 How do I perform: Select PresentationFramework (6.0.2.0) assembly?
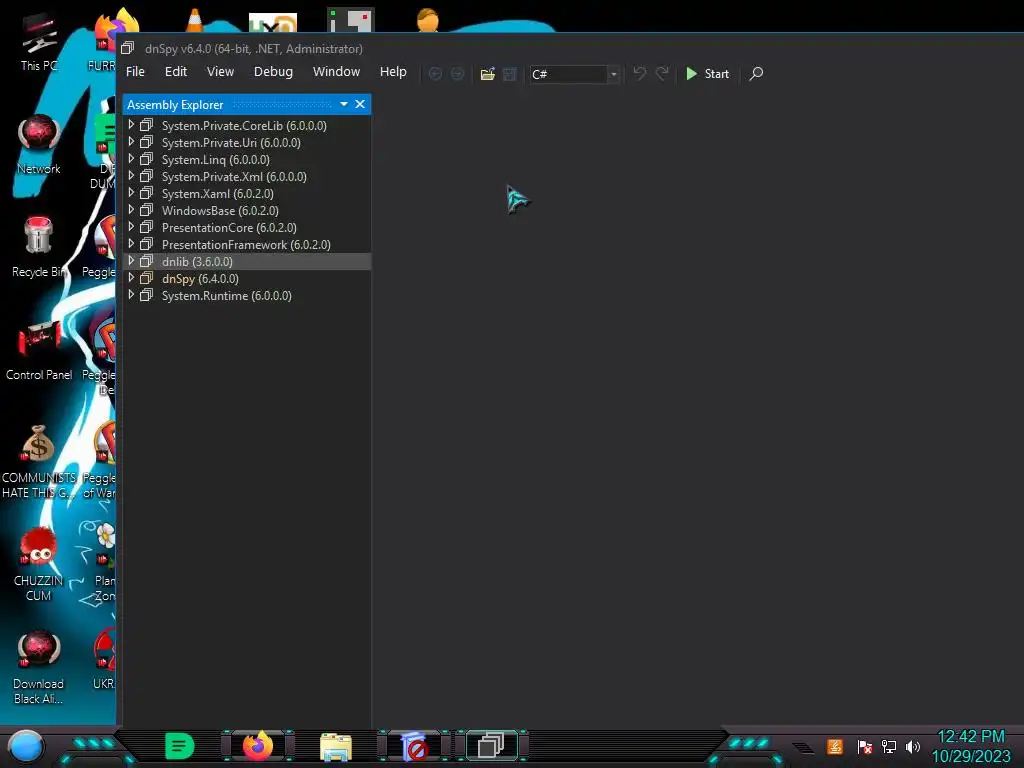click(x=246, y=244)
